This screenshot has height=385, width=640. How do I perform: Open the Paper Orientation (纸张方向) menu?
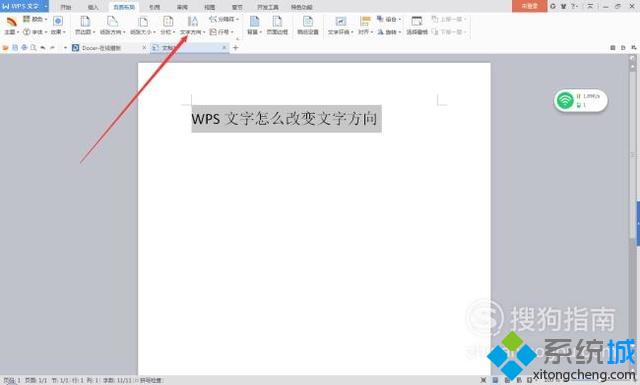pos(112,25)
